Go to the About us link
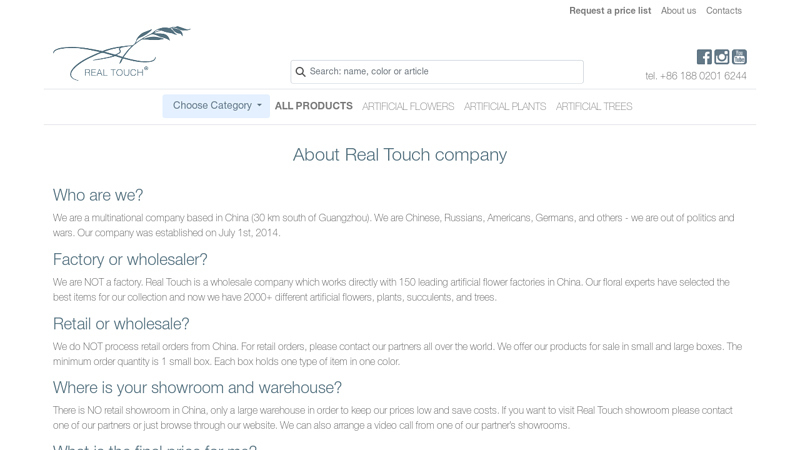This screenshot has width=800, height=450. click(678, 11)
